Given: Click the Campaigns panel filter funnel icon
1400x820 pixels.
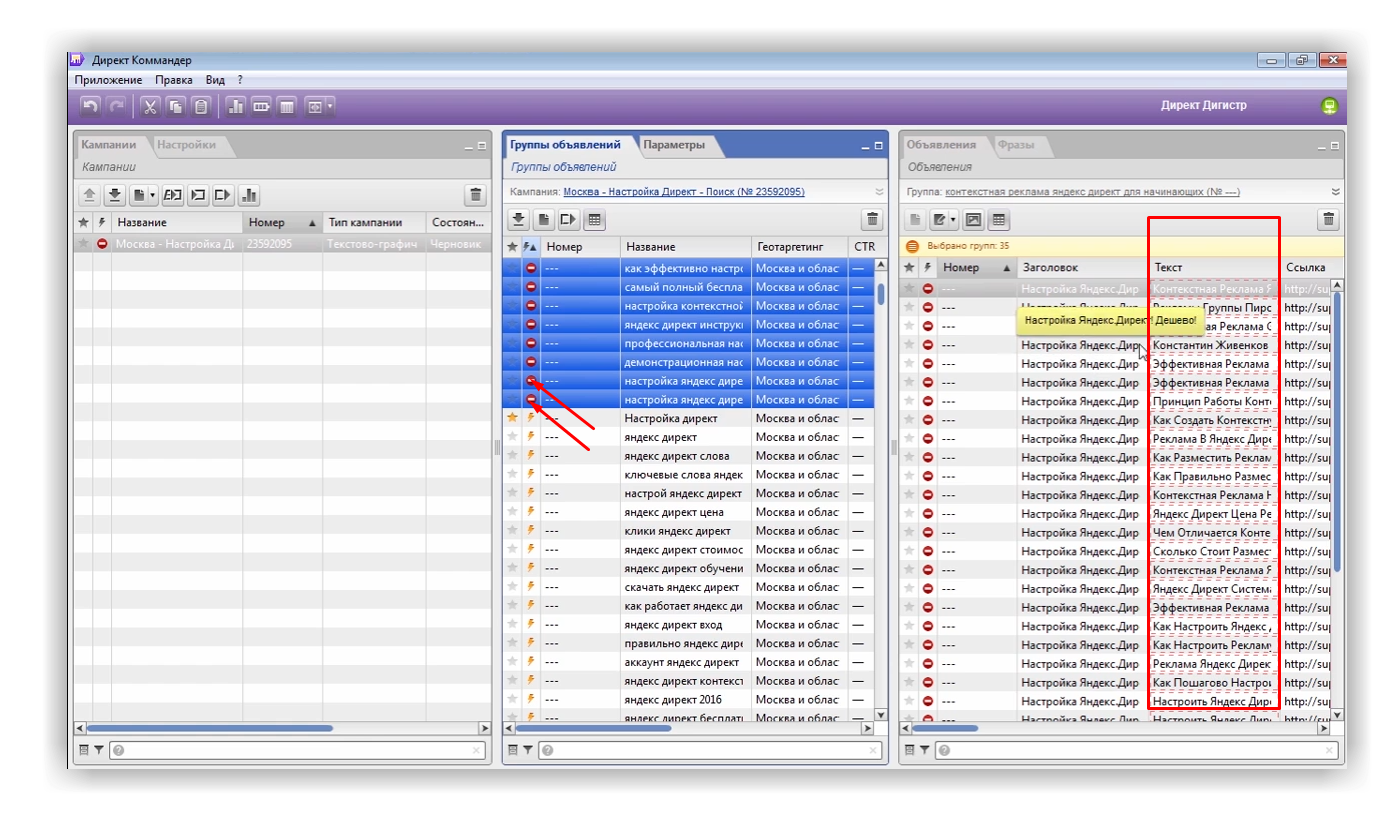Looking at the screenshot, I should click(99, 749).
